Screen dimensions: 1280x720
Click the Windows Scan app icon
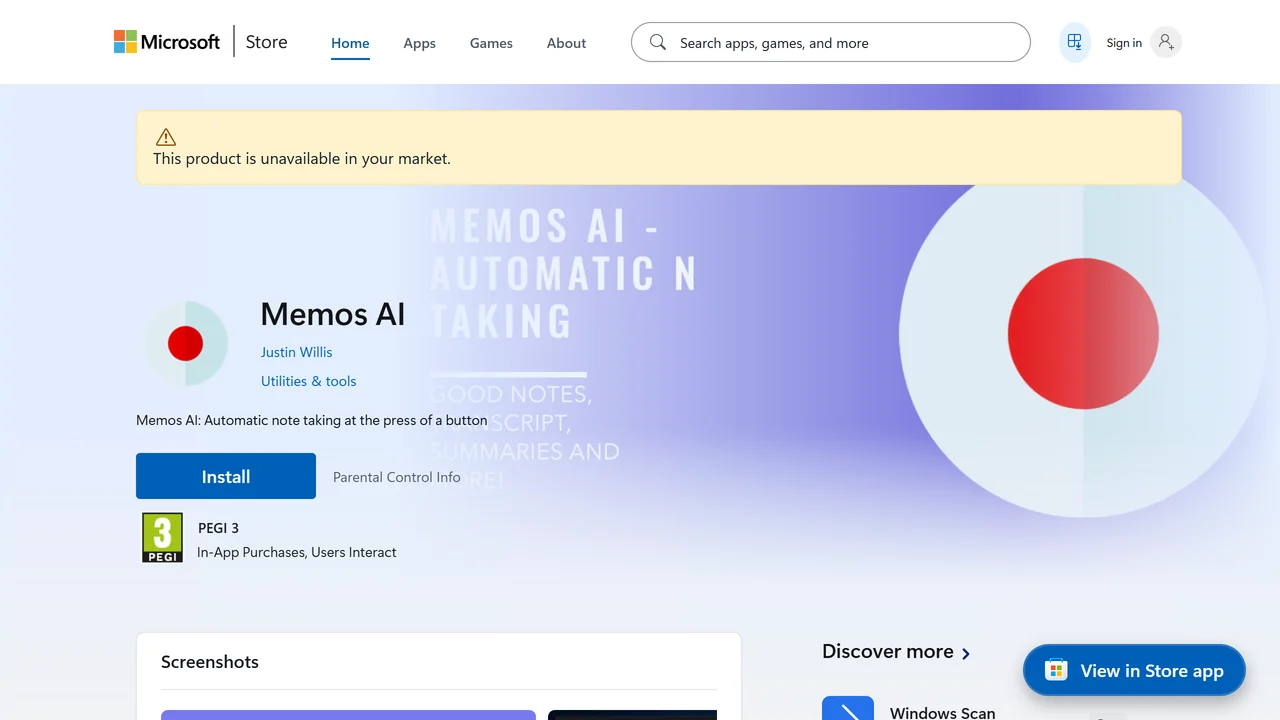[x=848, y=708]
